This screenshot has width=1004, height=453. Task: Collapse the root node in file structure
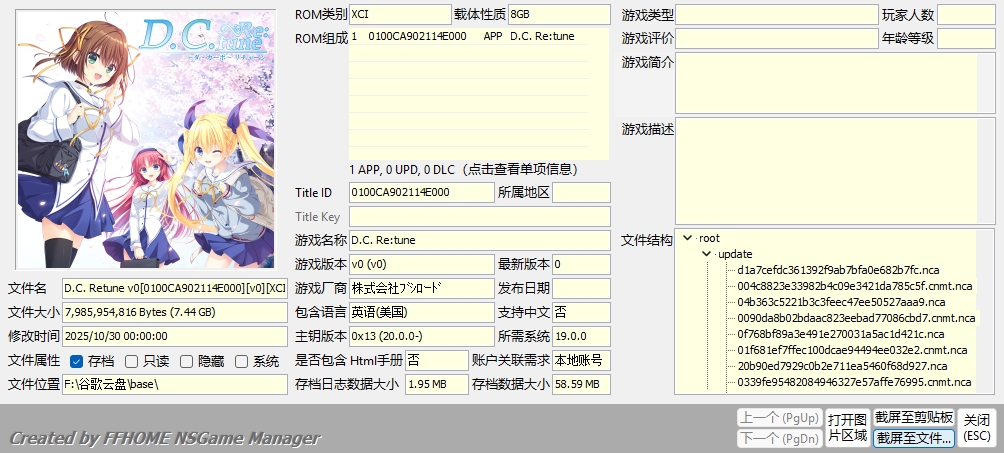pyautogui.click(x=687, y=239)
